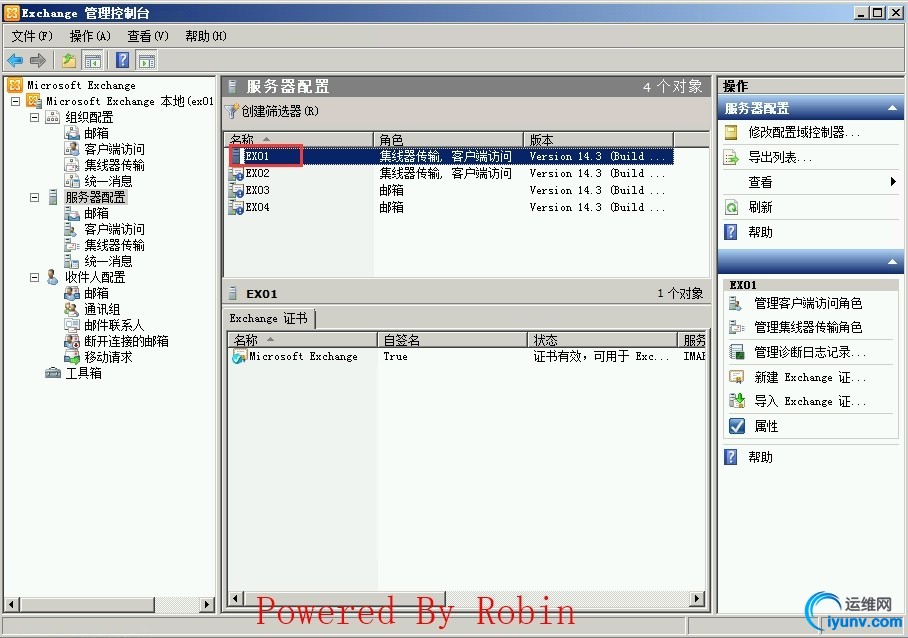Select 集线器传输 under 组织配置
The height and width of the screenshot is (638, 908).
click(x=114, y=166)
